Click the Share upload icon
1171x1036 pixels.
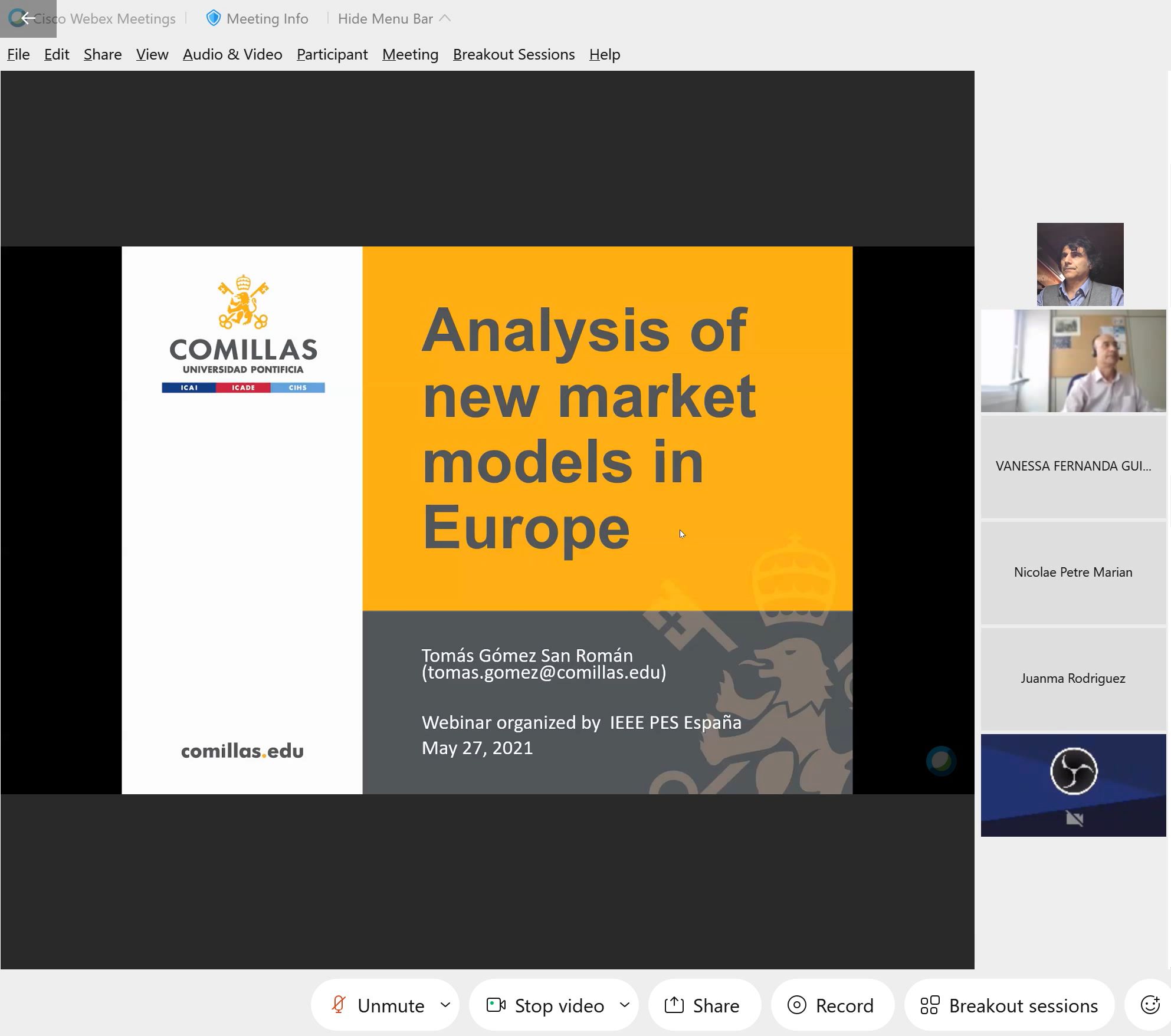pyautogui.click(x=674, y=1005)
